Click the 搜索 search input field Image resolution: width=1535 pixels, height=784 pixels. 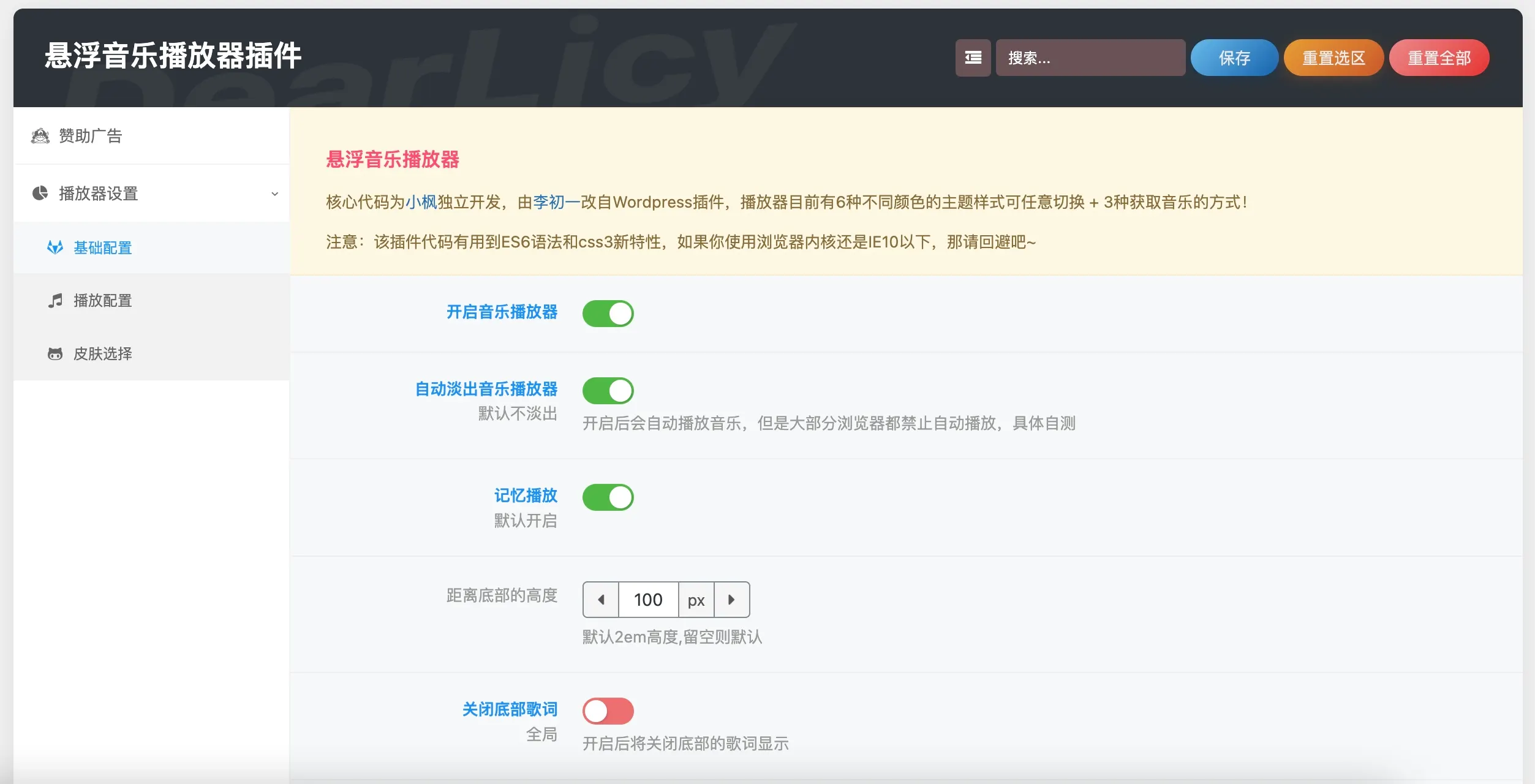point(1090,58)
